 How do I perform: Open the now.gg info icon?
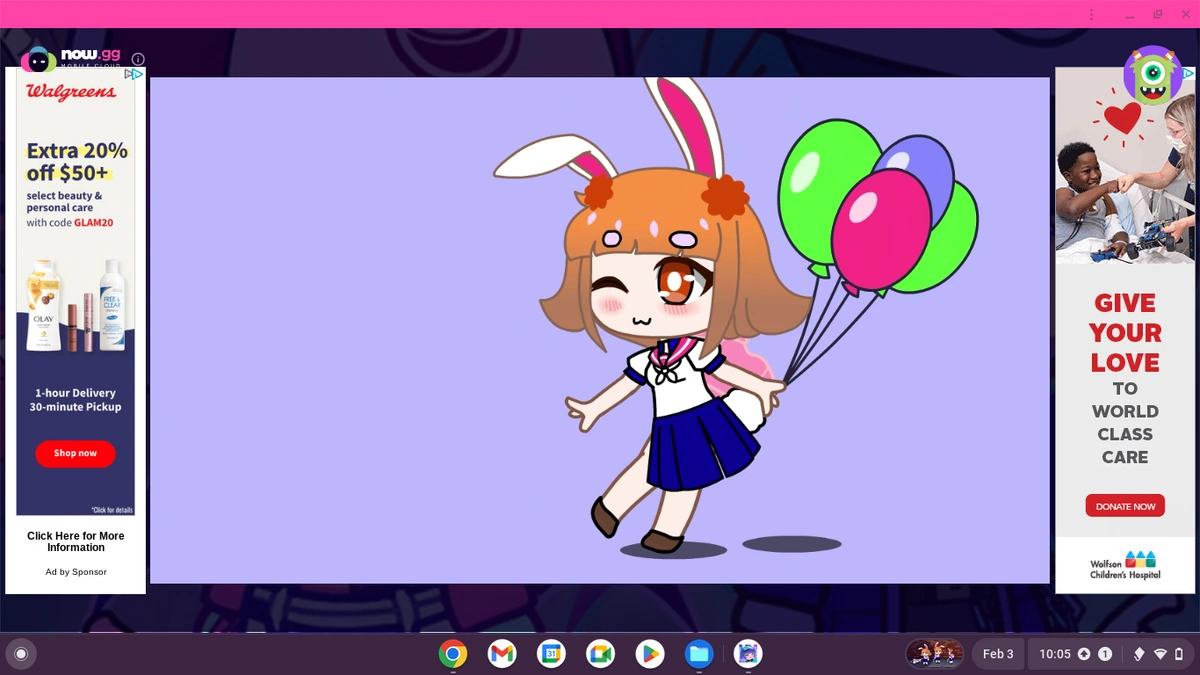[x=138, y=58]
